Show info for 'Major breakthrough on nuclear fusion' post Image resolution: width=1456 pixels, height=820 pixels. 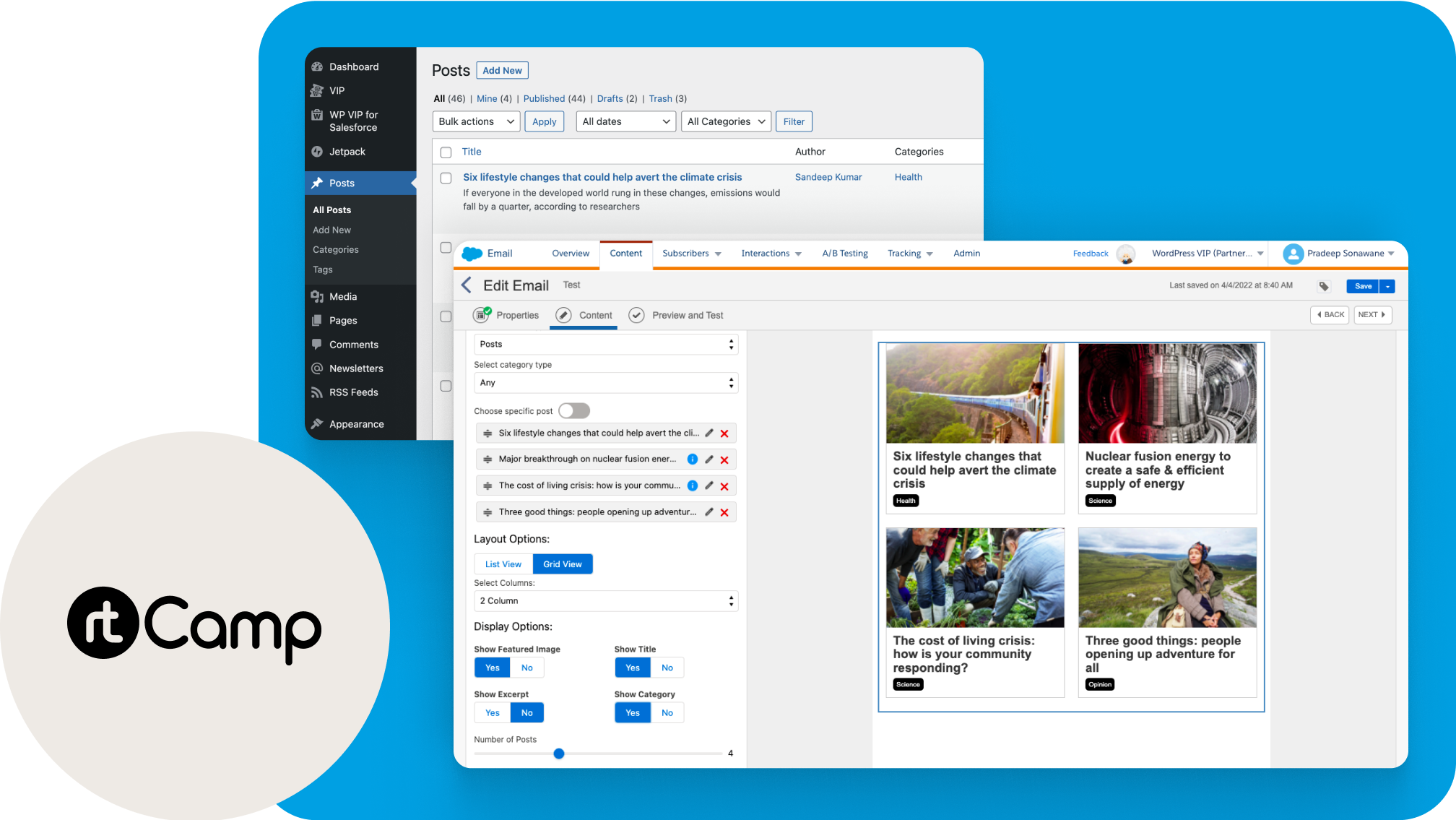point(692,459)
